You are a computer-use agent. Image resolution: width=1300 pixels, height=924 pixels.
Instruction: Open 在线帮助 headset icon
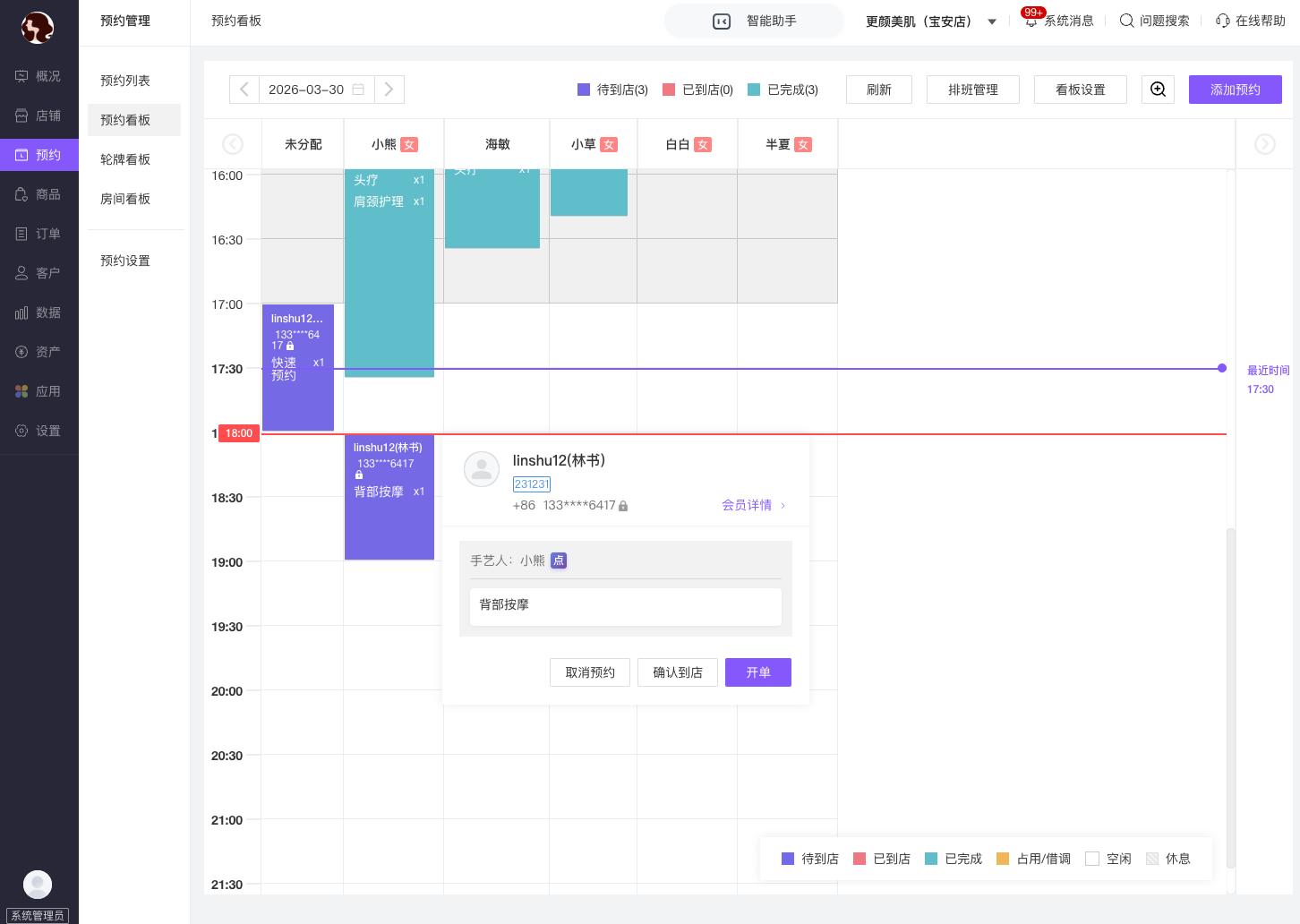[1223, 21]
